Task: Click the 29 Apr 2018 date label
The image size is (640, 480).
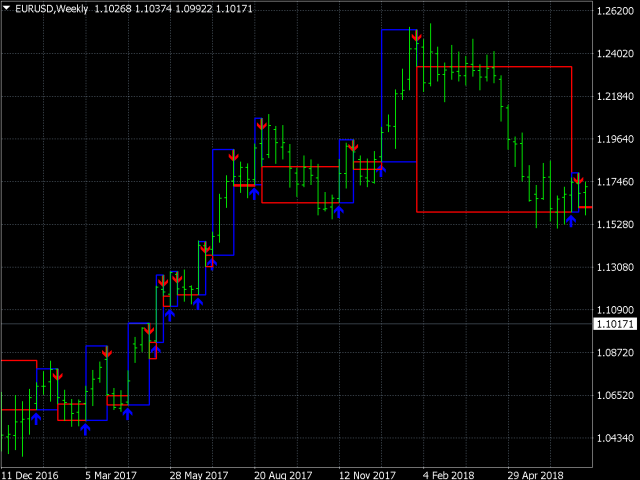Action: click(538, 473)
